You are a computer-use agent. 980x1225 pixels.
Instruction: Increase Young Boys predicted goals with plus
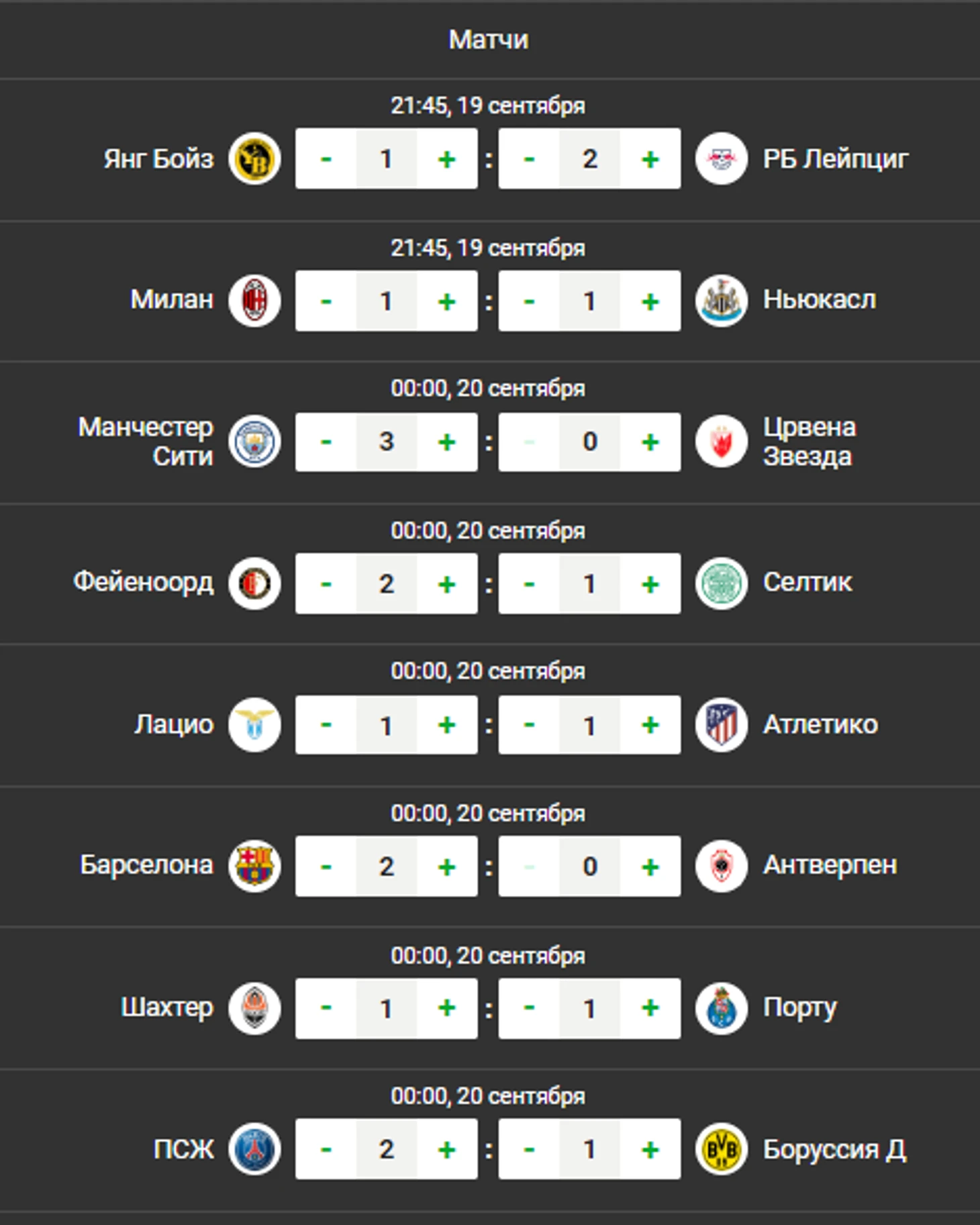447,159
